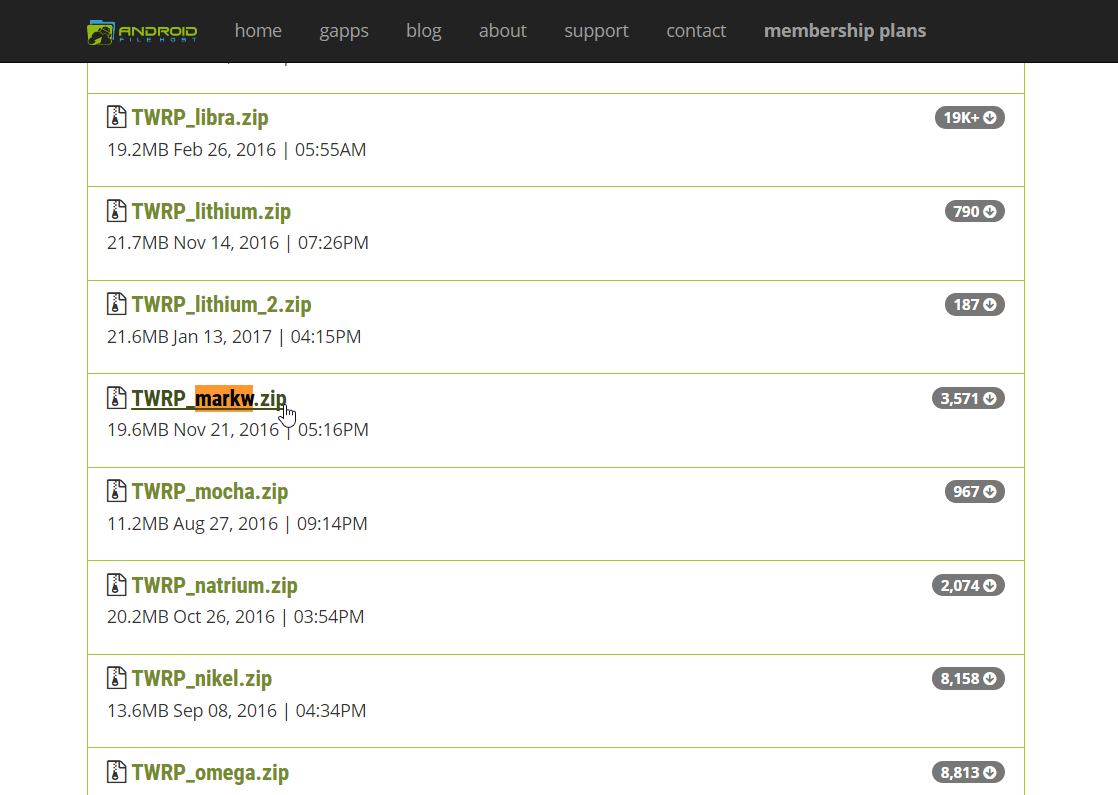Screen dimensions: 1118x795
Task: Click zip file icon beside TWRP_nikel.zip
Action: tap(116, 678)
